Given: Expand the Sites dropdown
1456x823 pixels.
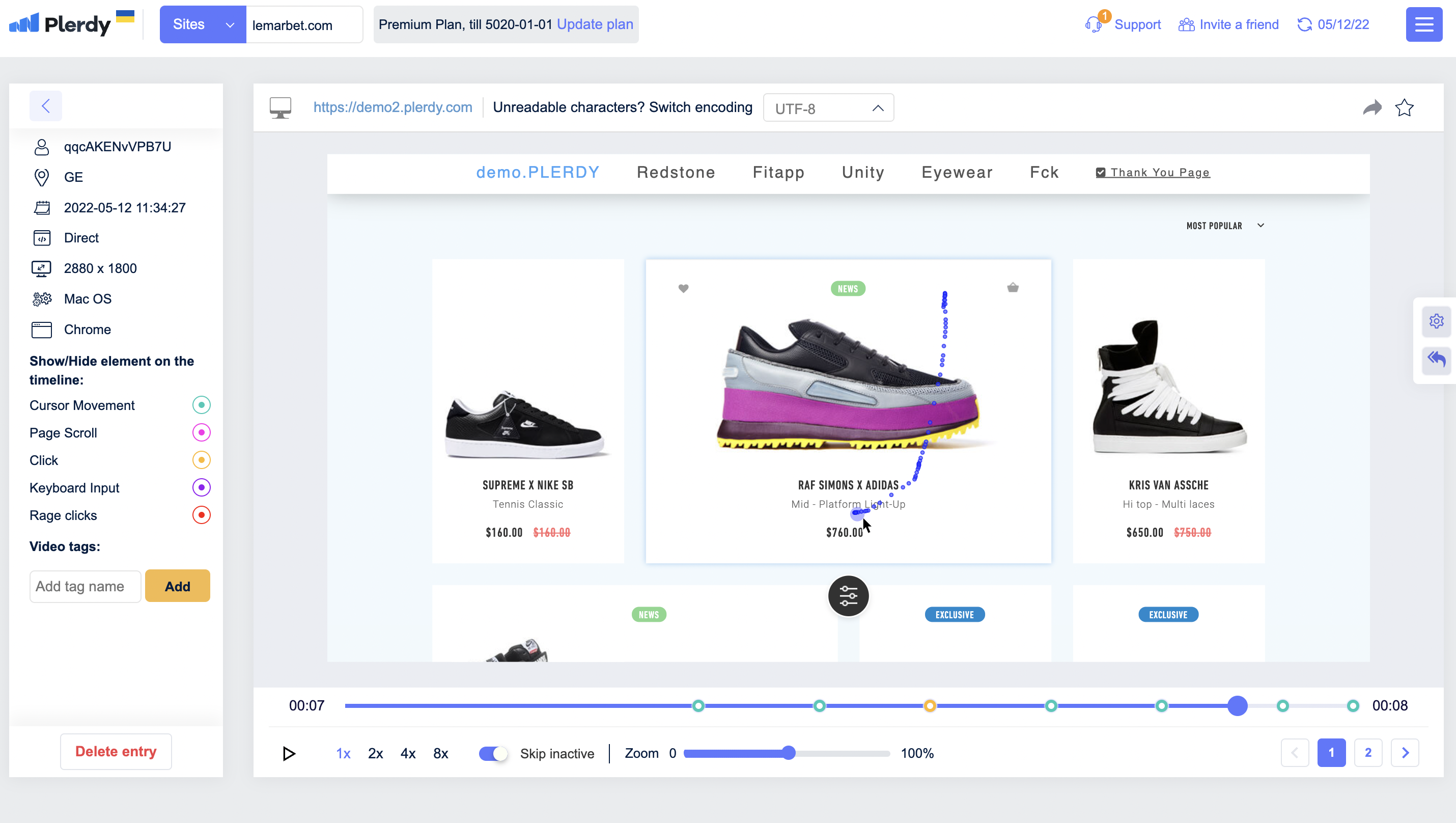Looking at the screenshot, I should click(202, 24).
